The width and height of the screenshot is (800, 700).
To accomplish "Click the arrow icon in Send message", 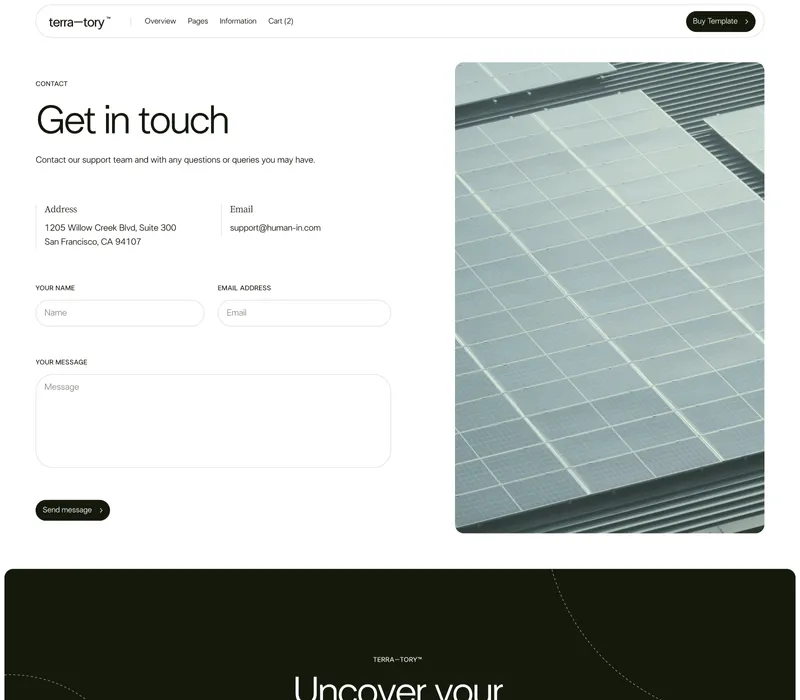I will coord(101,510).
